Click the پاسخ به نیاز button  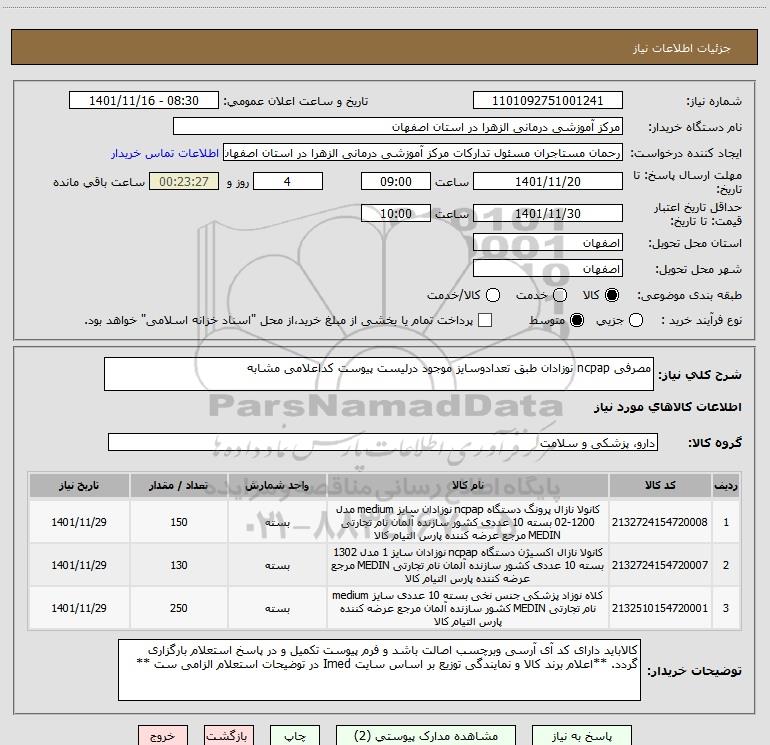(582, 736)
